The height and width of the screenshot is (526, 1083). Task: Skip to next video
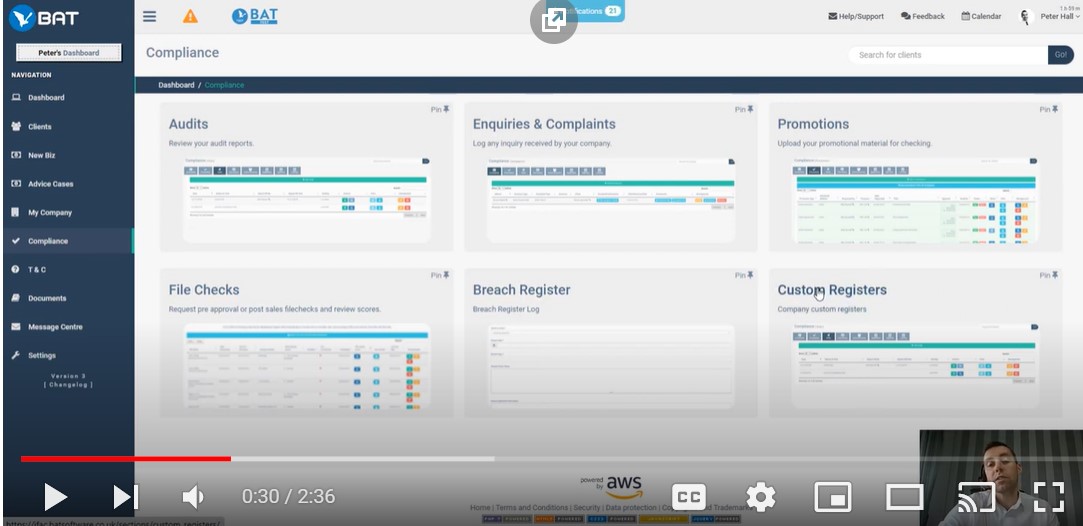(125, 496)
